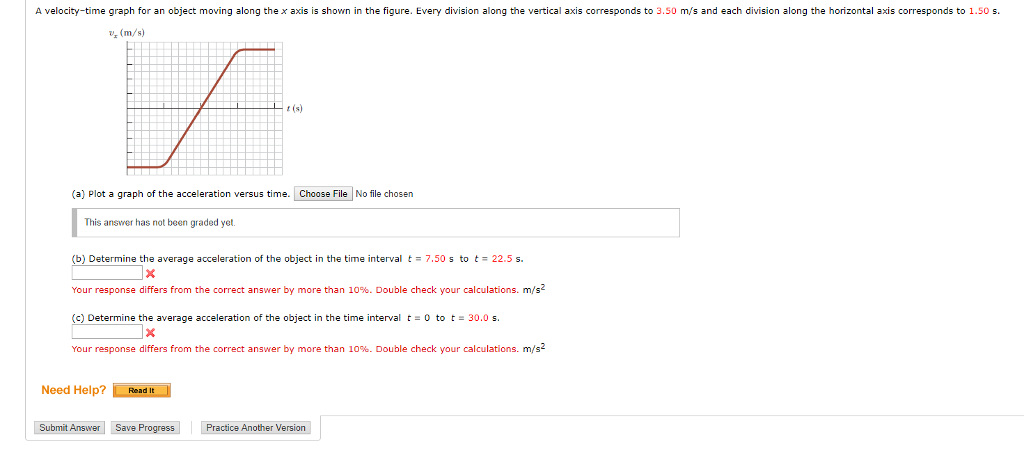Focus the part (b) answer input box

(107, 273)
